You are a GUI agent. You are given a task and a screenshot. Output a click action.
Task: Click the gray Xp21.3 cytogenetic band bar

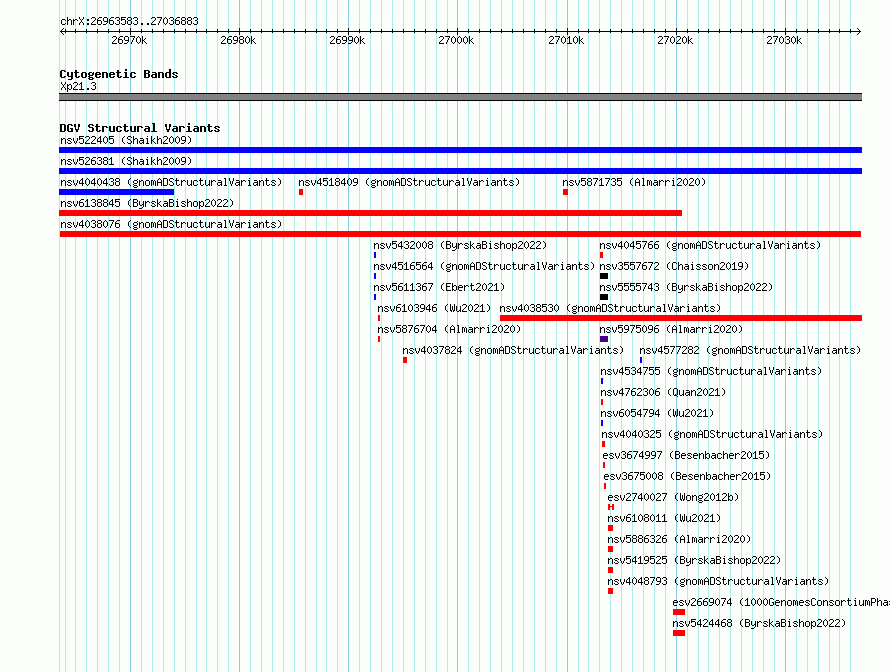click(x=460, y=97)
